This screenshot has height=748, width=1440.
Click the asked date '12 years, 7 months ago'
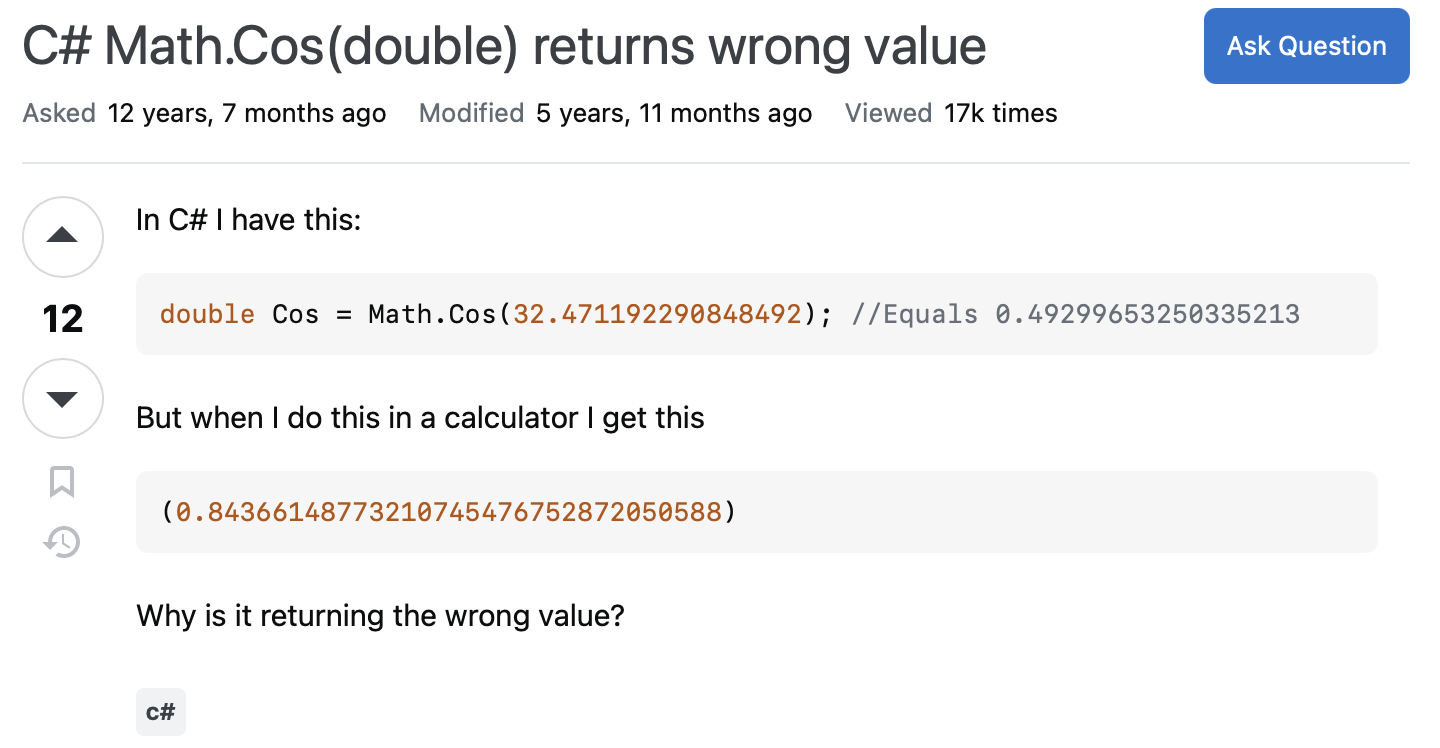[x=246, y=113]
